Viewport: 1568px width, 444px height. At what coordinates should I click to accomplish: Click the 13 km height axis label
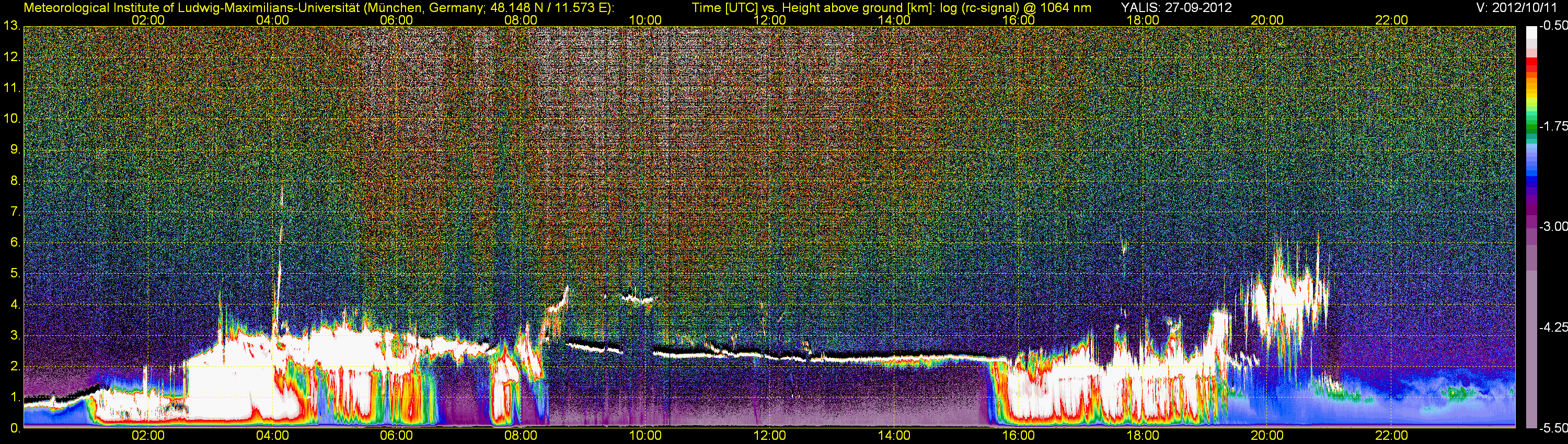pyautogui.click(x=11, y=26)
